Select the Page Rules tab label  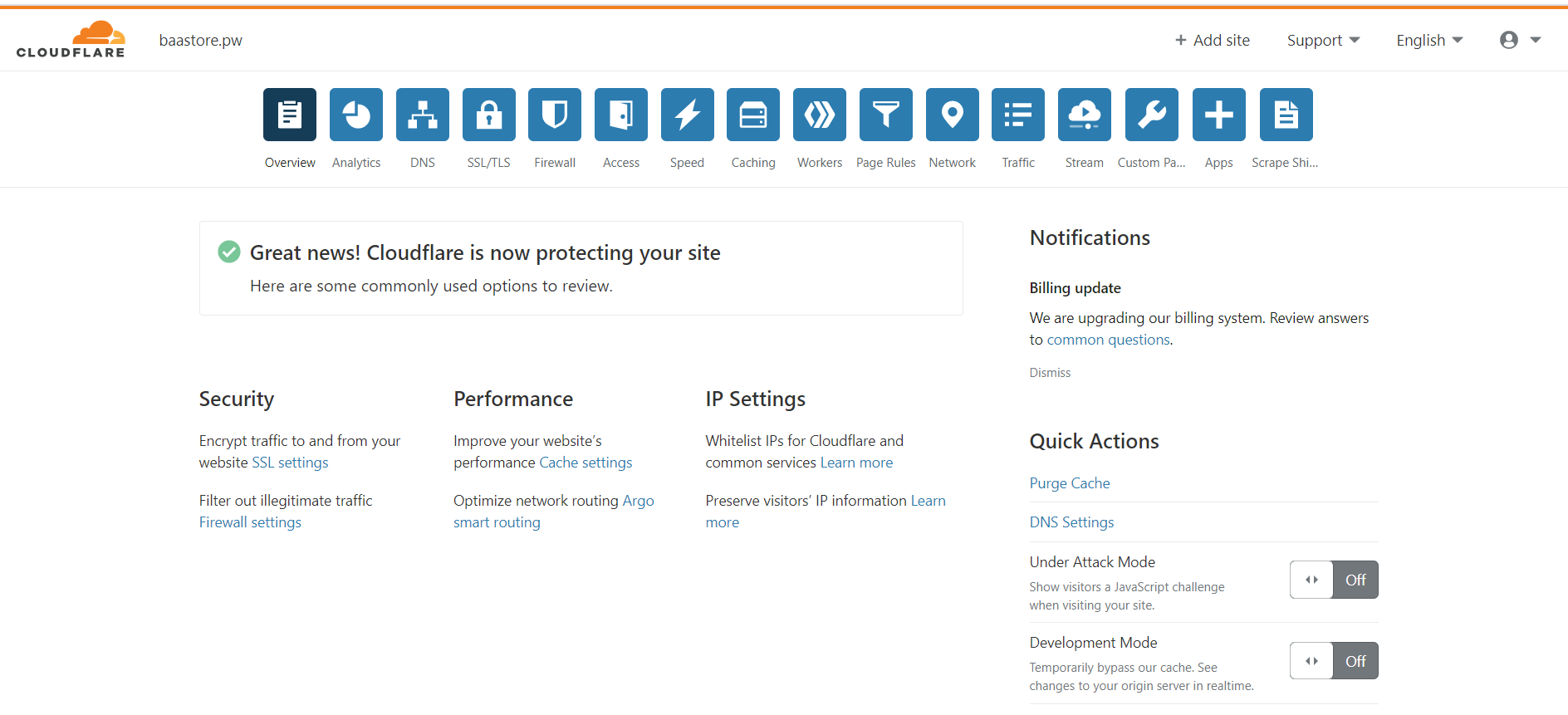(x=886, y=163)
